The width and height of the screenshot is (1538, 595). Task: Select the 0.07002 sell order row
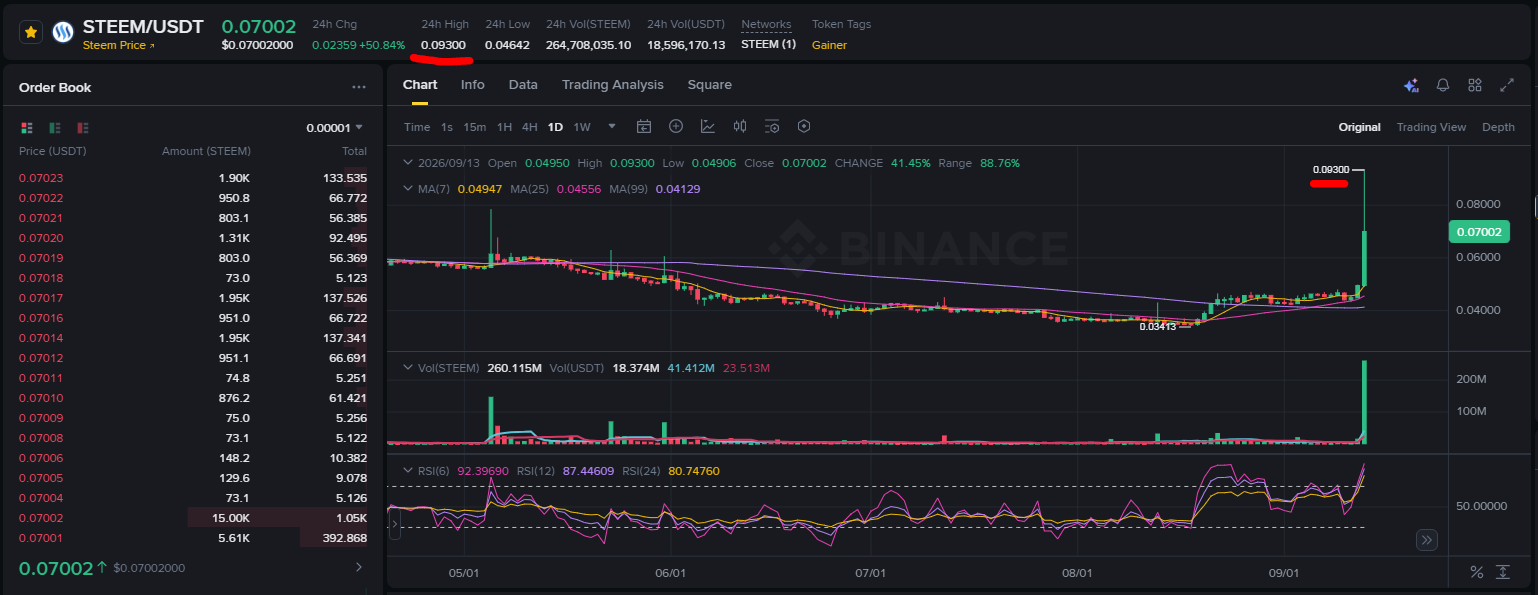193,518
